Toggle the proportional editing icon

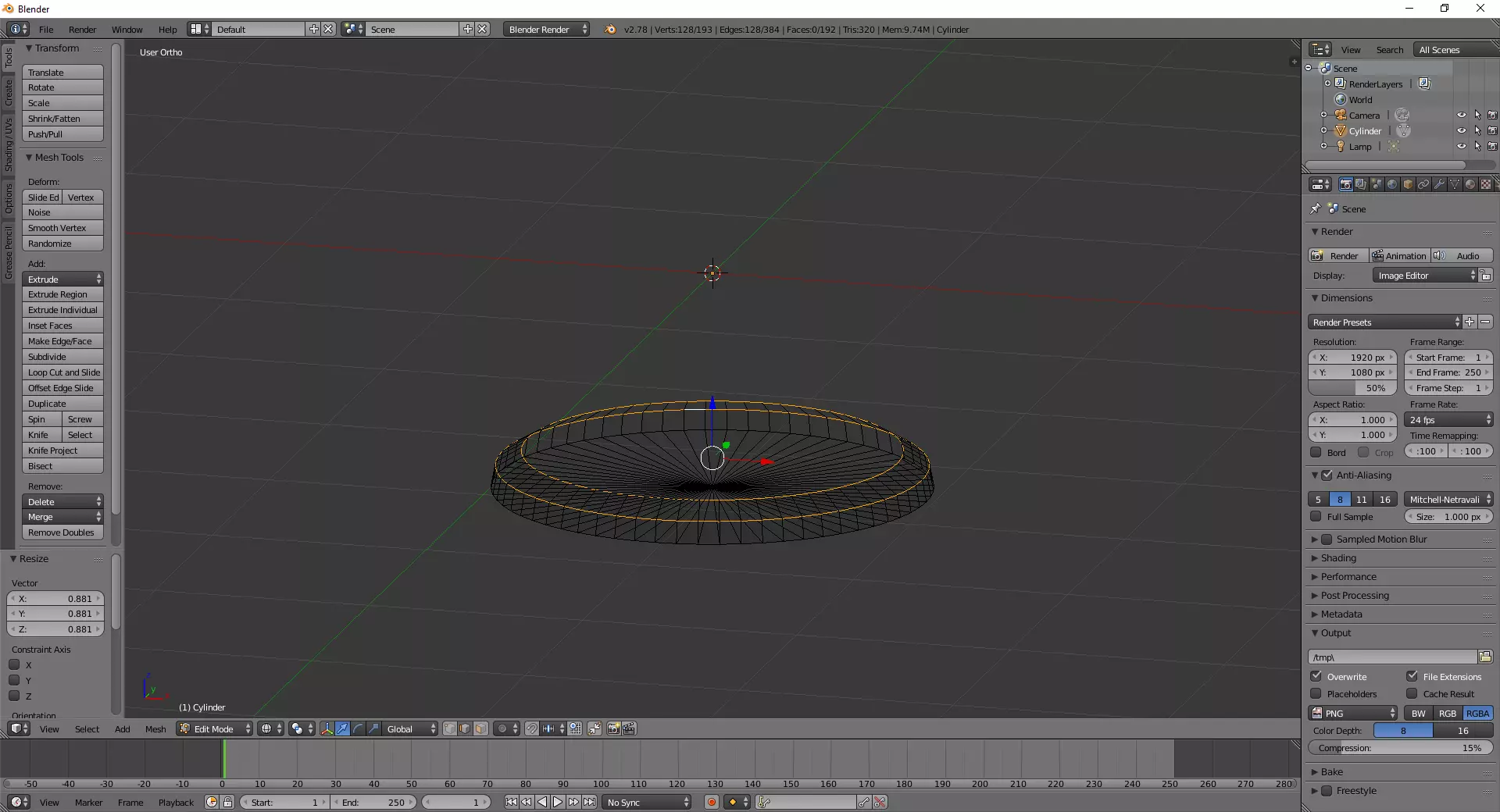(503, 729)
